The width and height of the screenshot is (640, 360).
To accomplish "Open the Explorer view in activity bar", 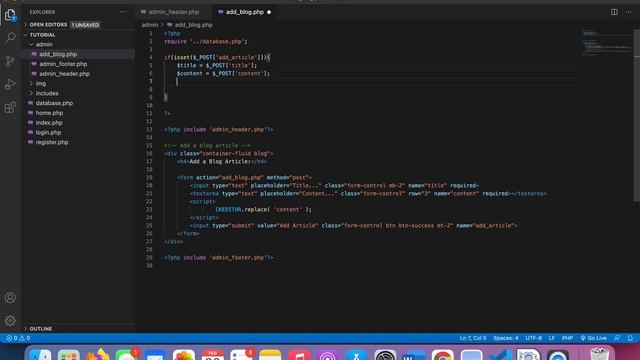I will point(10,16).
